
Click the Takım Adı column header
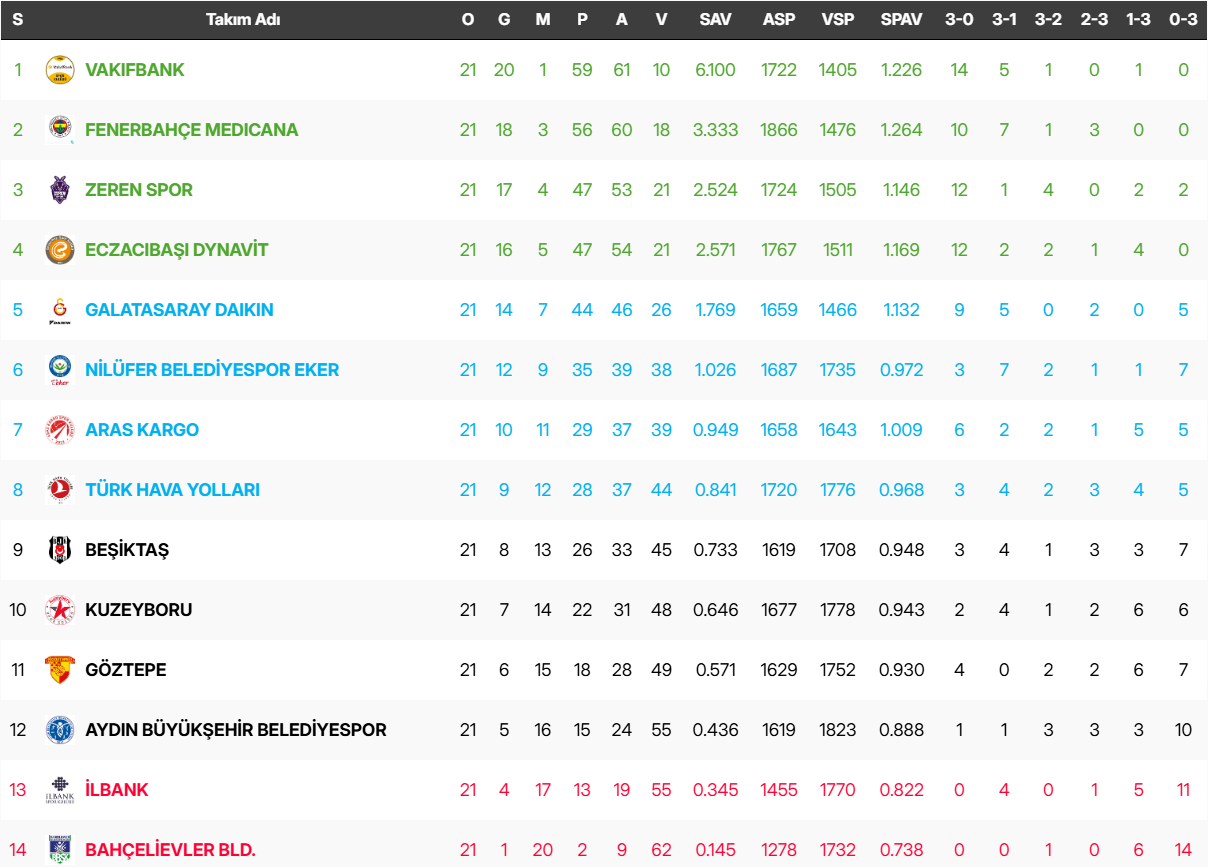[x=243, y=20]
